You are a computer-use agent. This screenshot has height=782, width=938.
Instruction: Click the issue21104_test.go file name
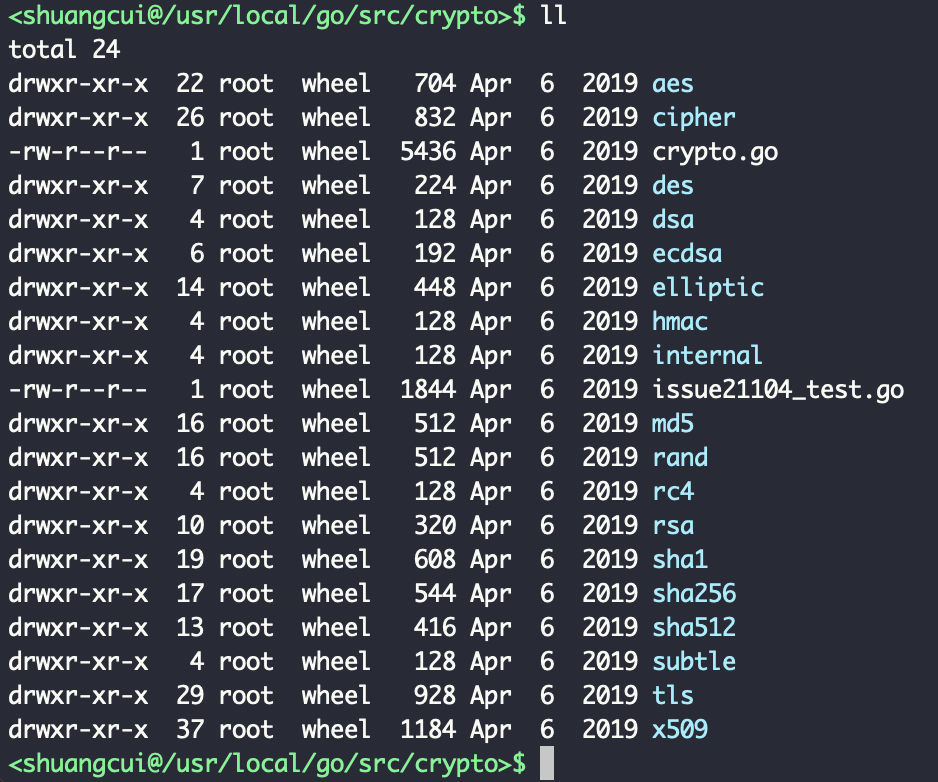(x=777, y=390)
